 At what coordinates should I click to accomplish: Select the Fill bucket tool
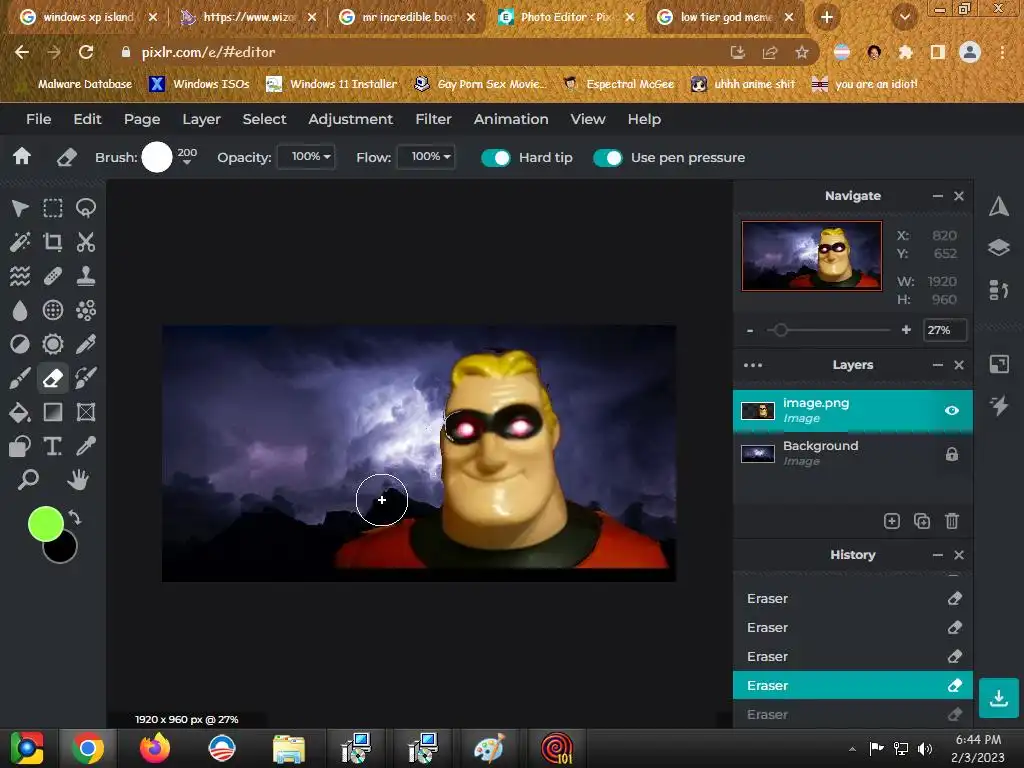[20, 412]
